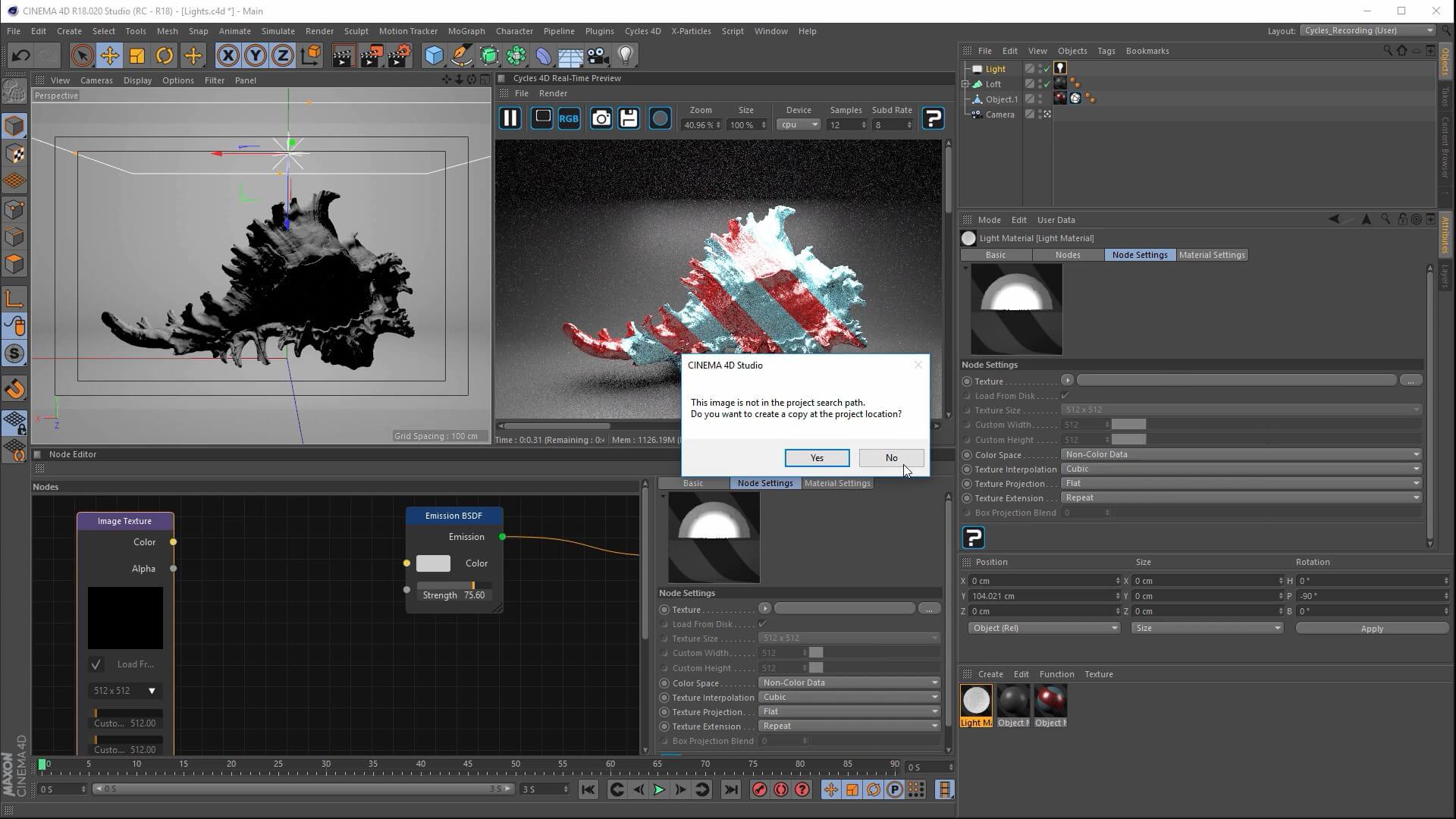Screen dimensions: 1456x819
Task: Click the Coordinate System icon
Action: point(311,55)
